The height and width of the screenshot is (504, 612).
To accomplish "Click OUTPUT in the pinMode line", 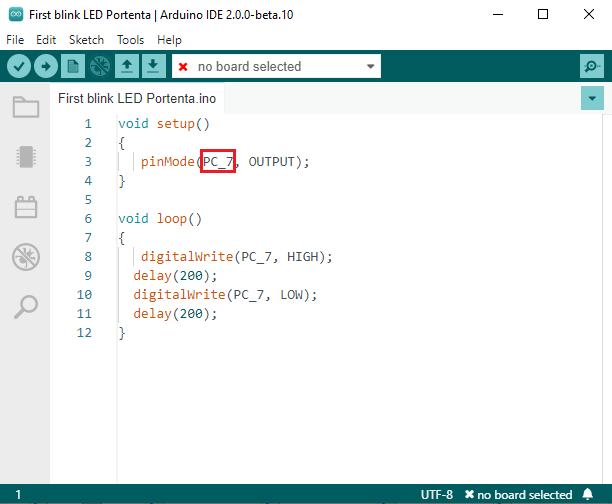I will point(271,162).
